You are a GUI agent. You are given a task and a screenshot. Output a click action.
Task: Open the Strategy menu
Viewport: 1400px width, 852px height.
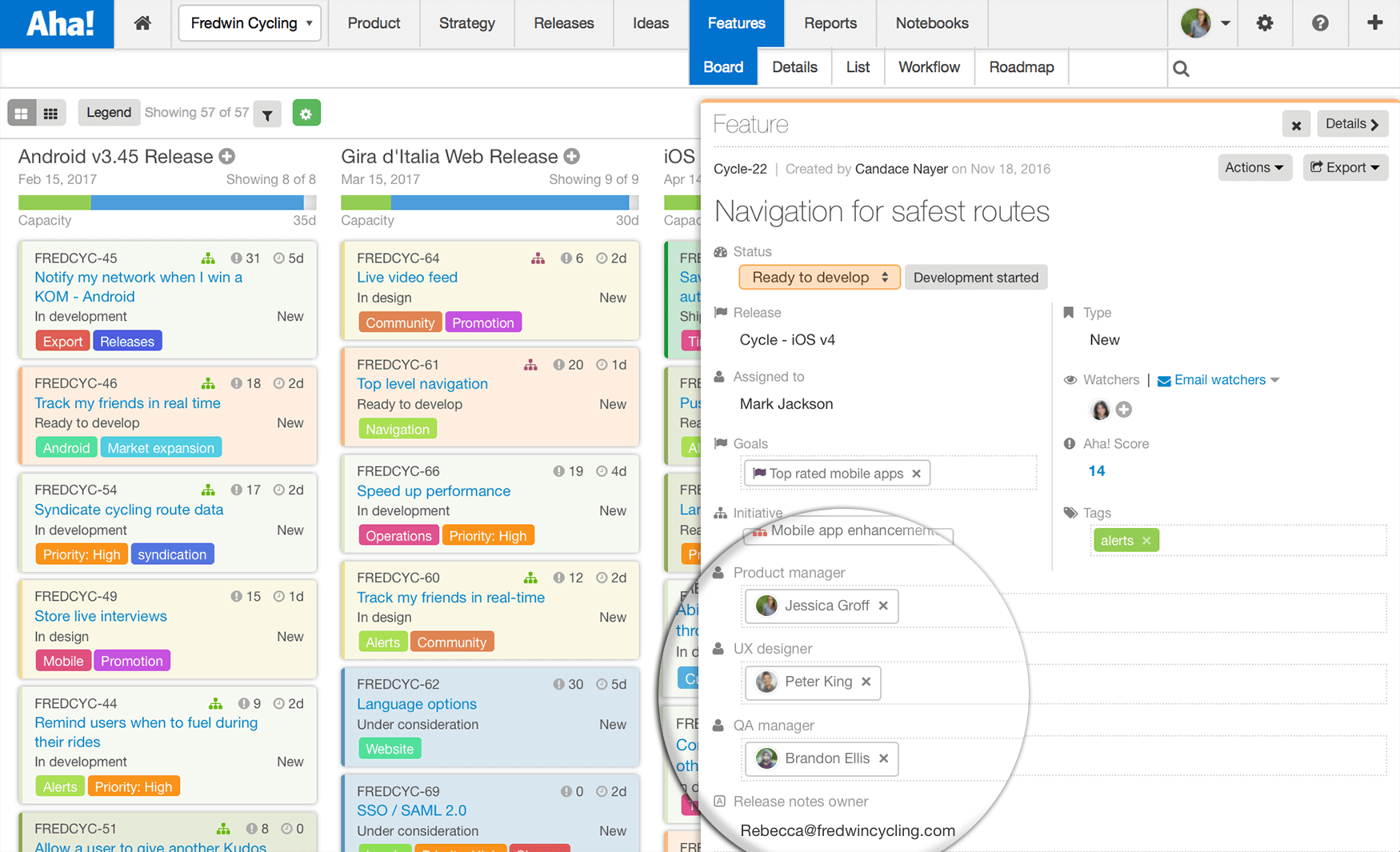click(466, 23)
